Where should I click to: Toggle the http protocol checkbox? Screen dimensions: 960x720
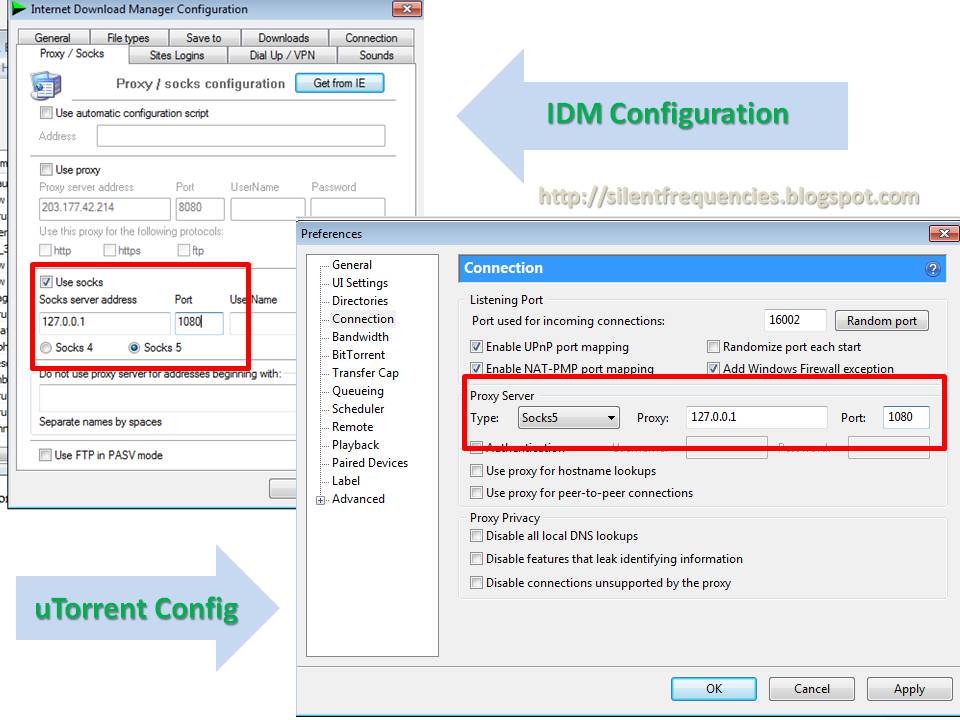45,250
